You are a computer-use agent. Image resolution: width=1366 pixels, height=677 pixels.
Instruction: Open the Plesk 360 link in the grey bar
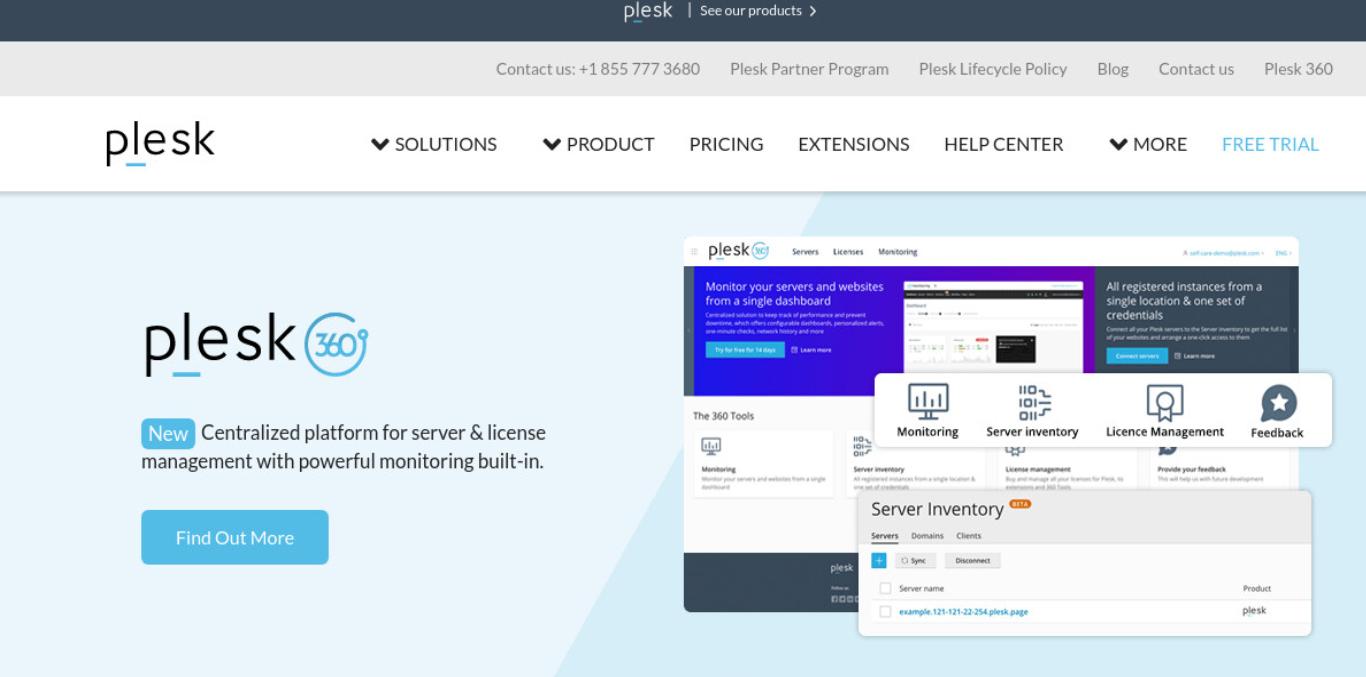[x=1298, y=69]
